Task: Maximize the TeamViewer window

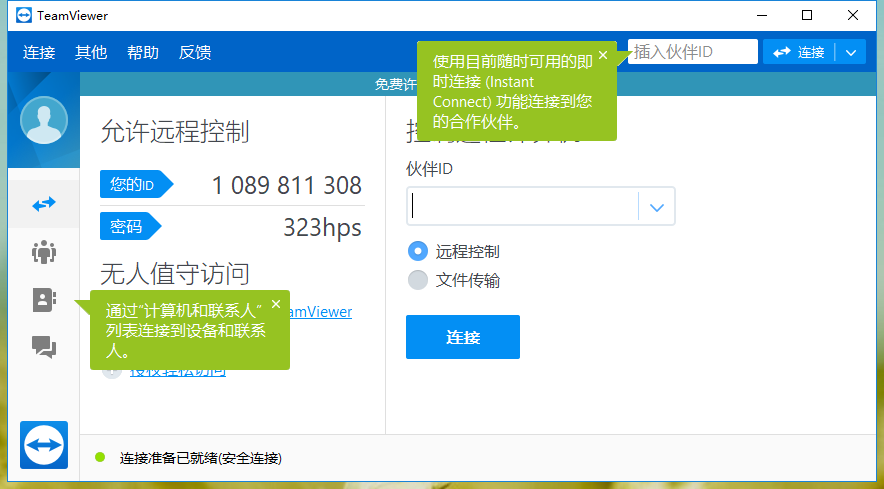Action: [807, 15]
